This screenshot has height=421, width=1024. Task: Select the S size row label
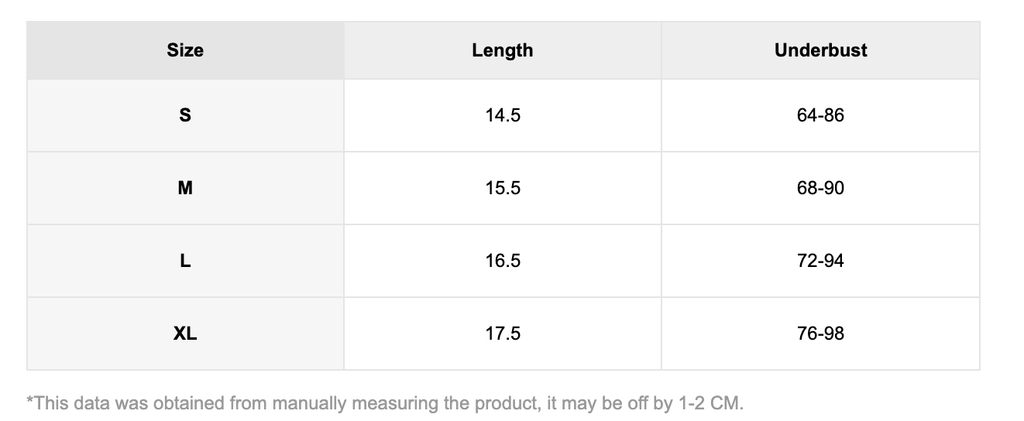point(185,115)
